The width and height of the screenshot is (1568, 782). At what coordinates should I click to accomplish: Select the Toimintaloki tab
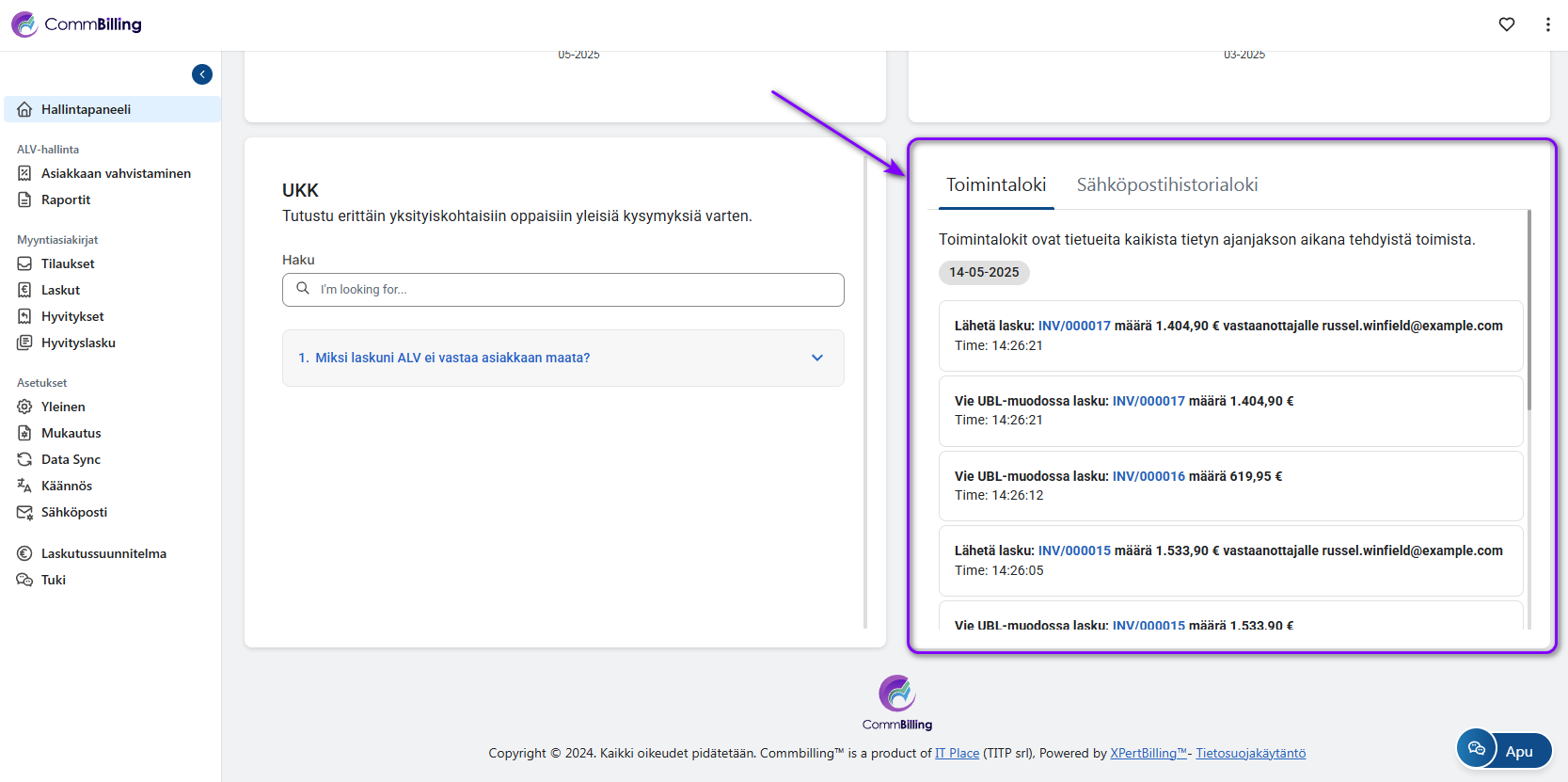click(995, 185)
